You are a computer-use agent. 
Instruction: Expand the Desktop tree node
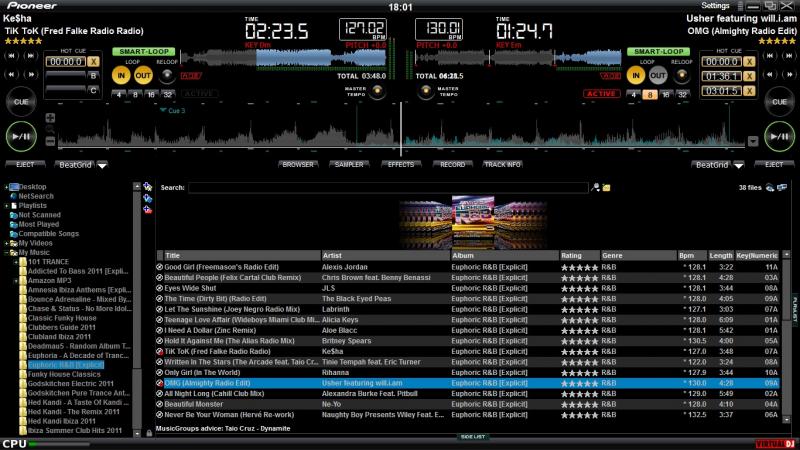point(6,187)
